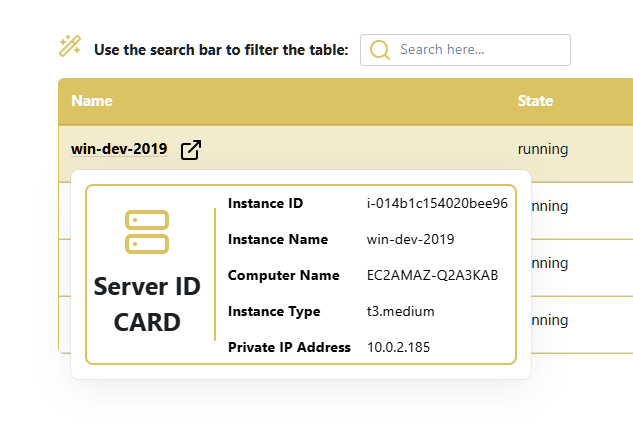Click the server stack icon in card
The width and height of the screenshot is (633, 438).
click(x=147, y=232)
